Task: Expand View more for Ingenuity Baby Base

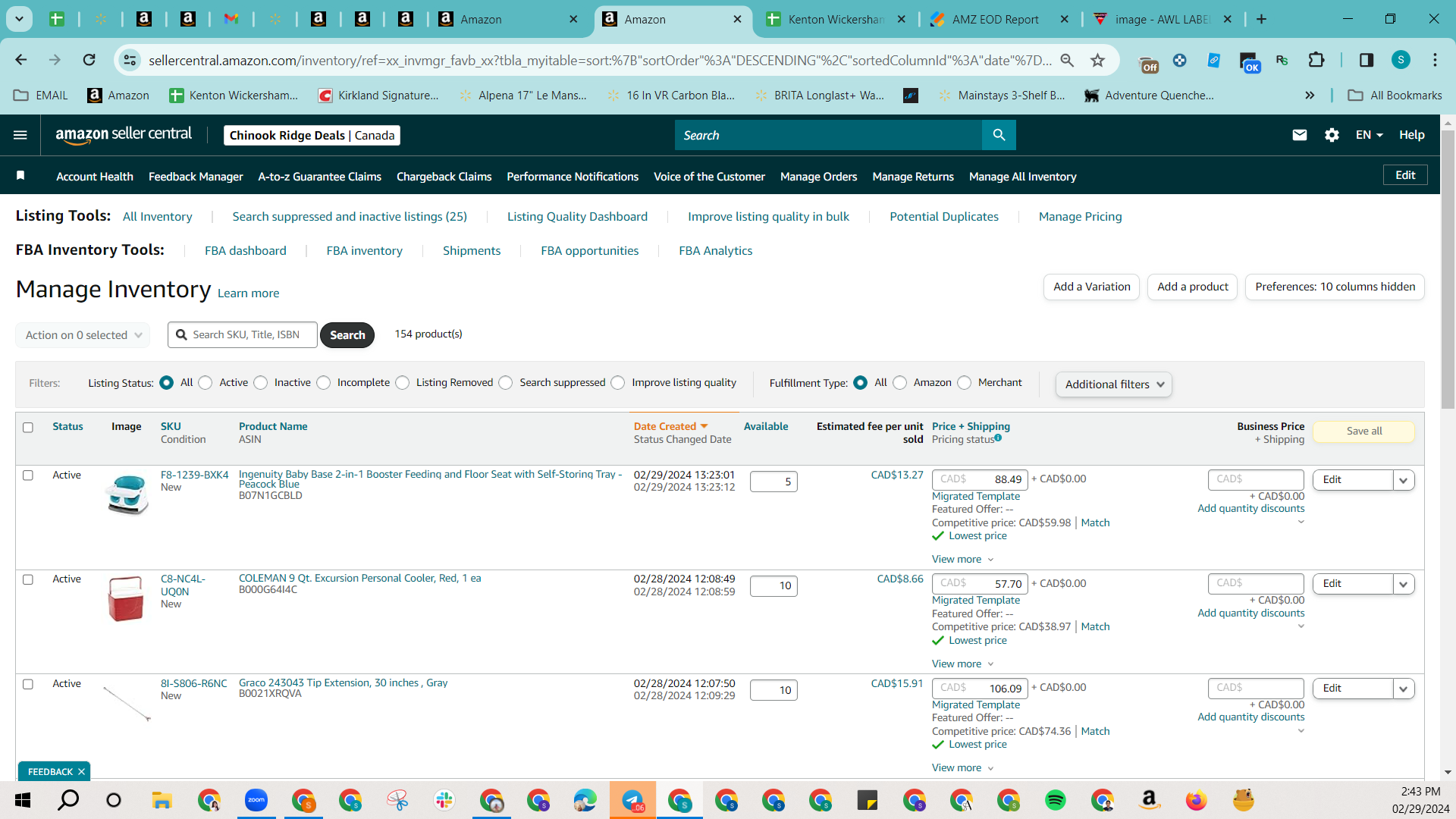Action: point(962,560)
